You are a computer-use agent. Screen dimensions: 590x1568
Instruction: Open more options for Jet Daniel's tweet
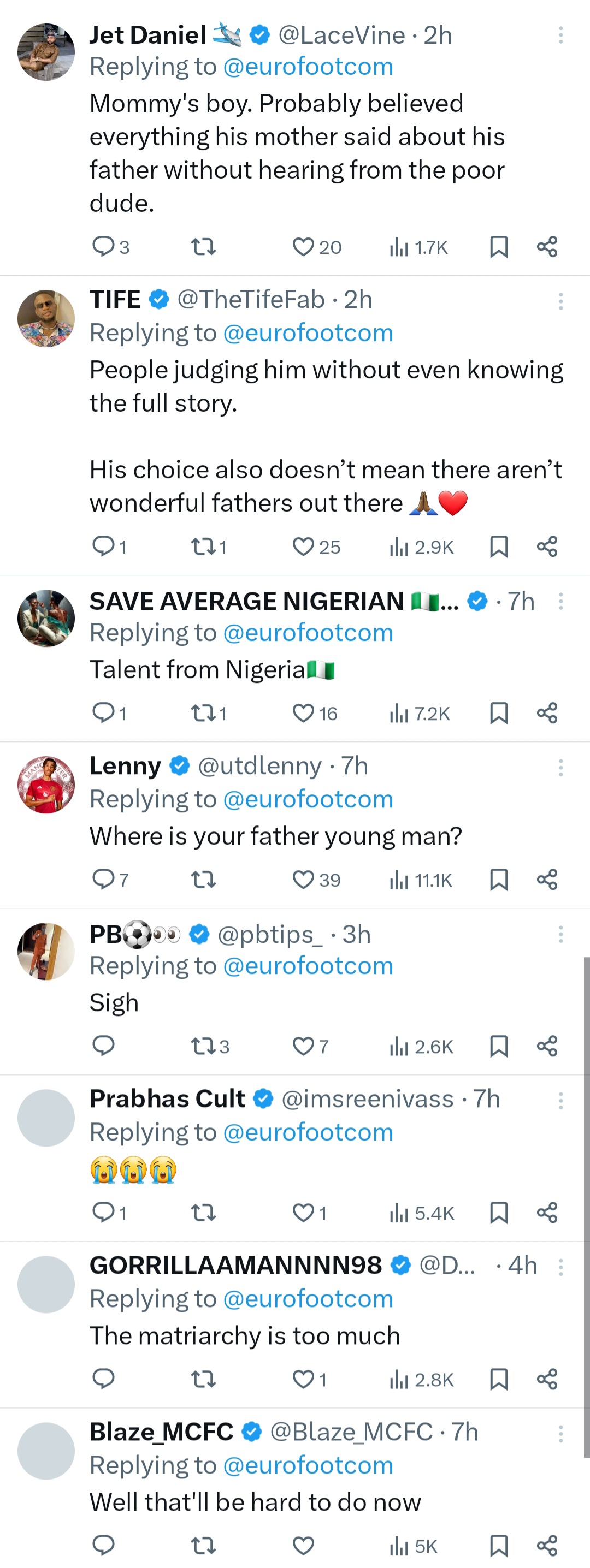[560, 35]
